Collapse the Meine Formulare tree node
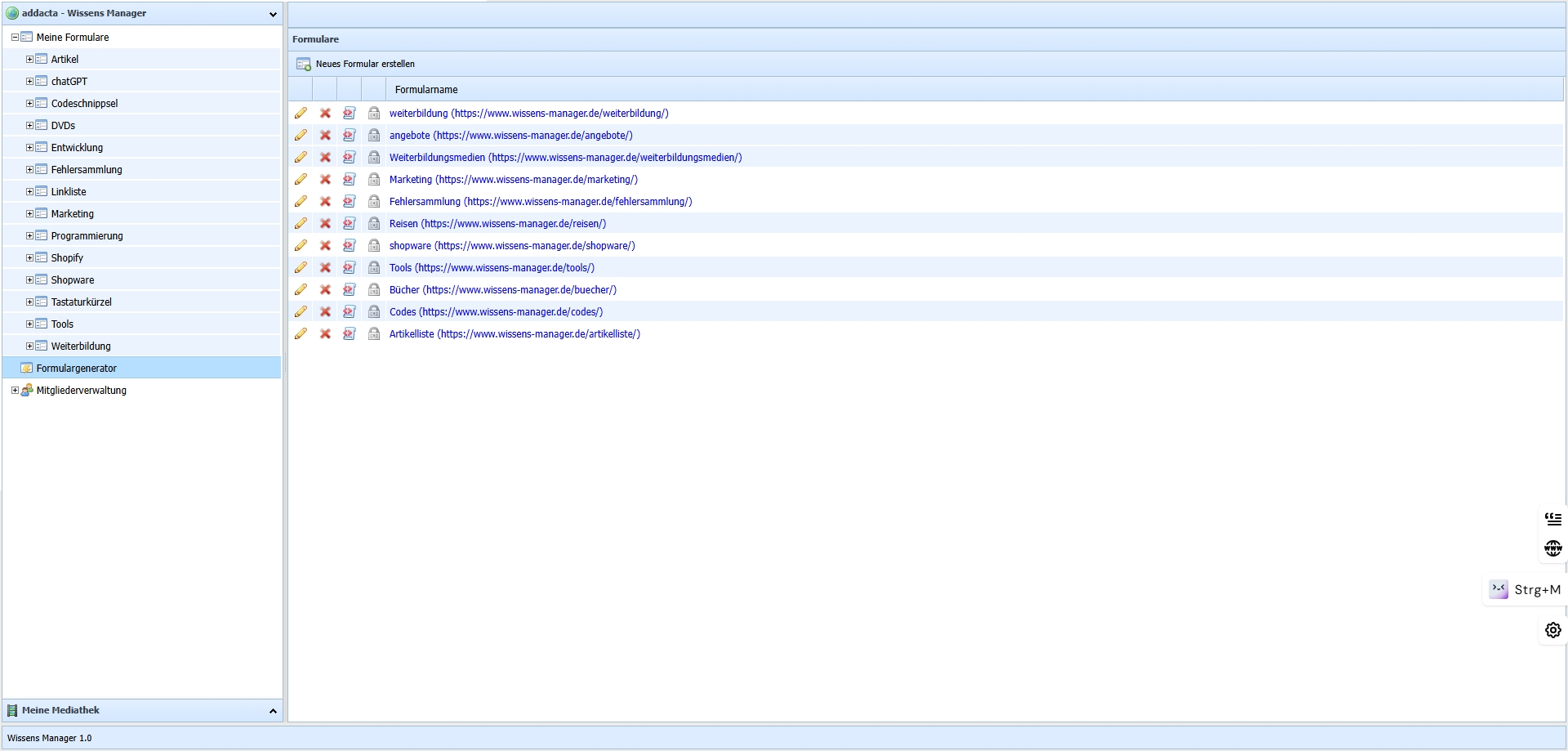The image size is (1568, 751). tap(15, 38)
